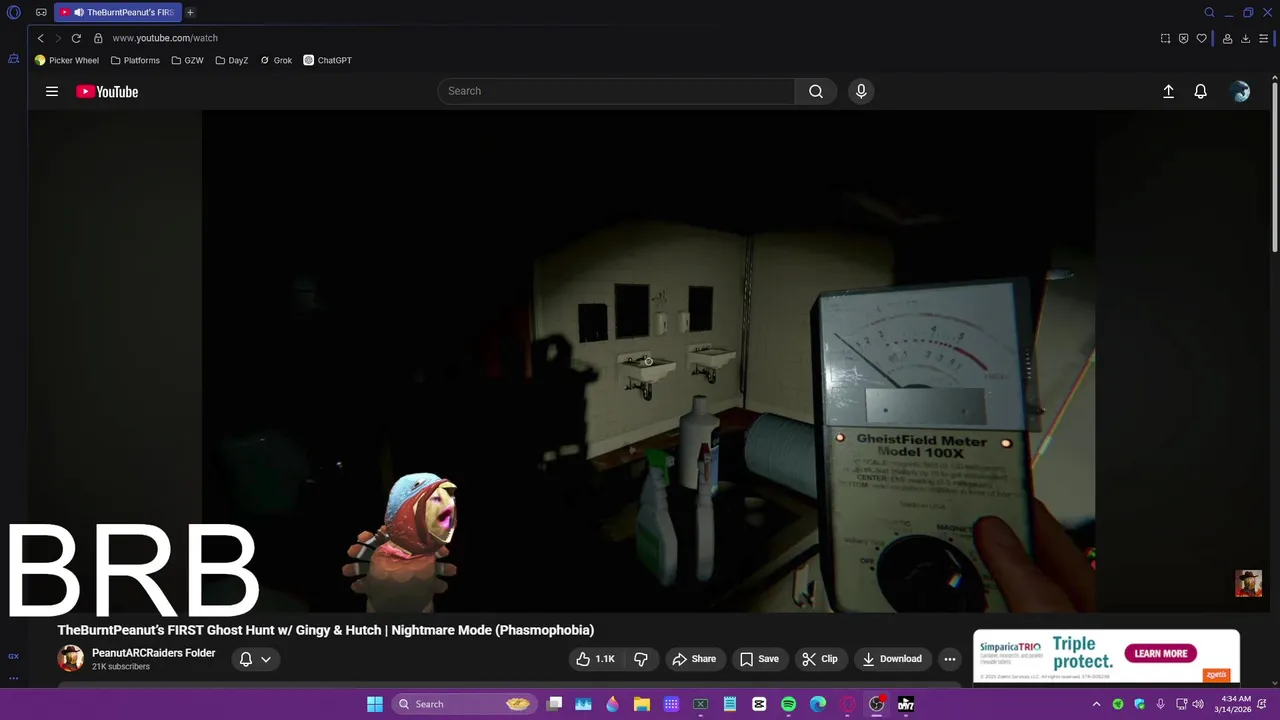Open the more actions three-dot menu
The image size is (1280, 720).
click(950, 659)
